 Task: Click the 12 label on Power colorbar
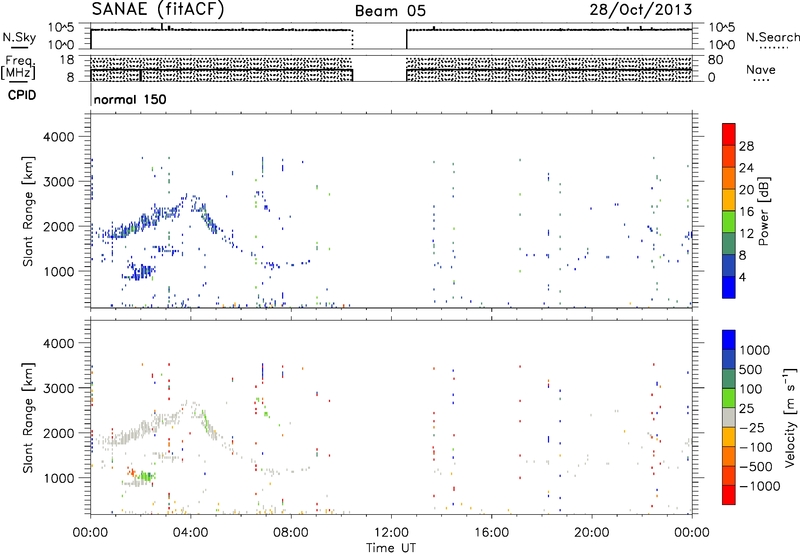point(746,234)
